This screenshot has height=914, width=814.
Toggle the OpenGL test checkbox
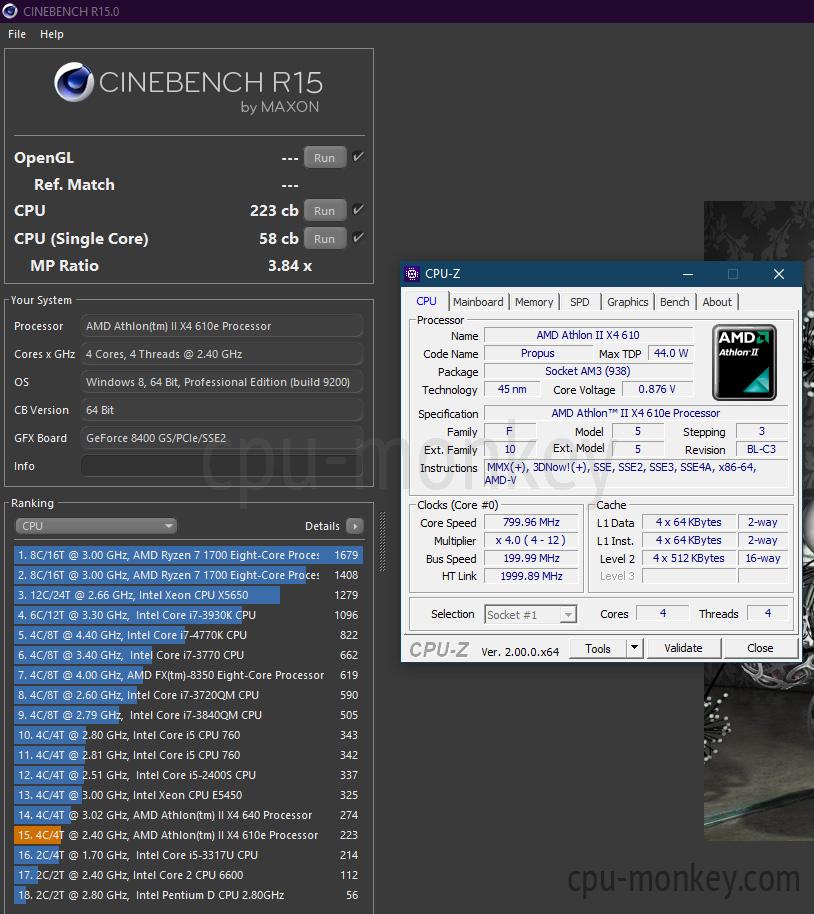click(x=358, y=157)
